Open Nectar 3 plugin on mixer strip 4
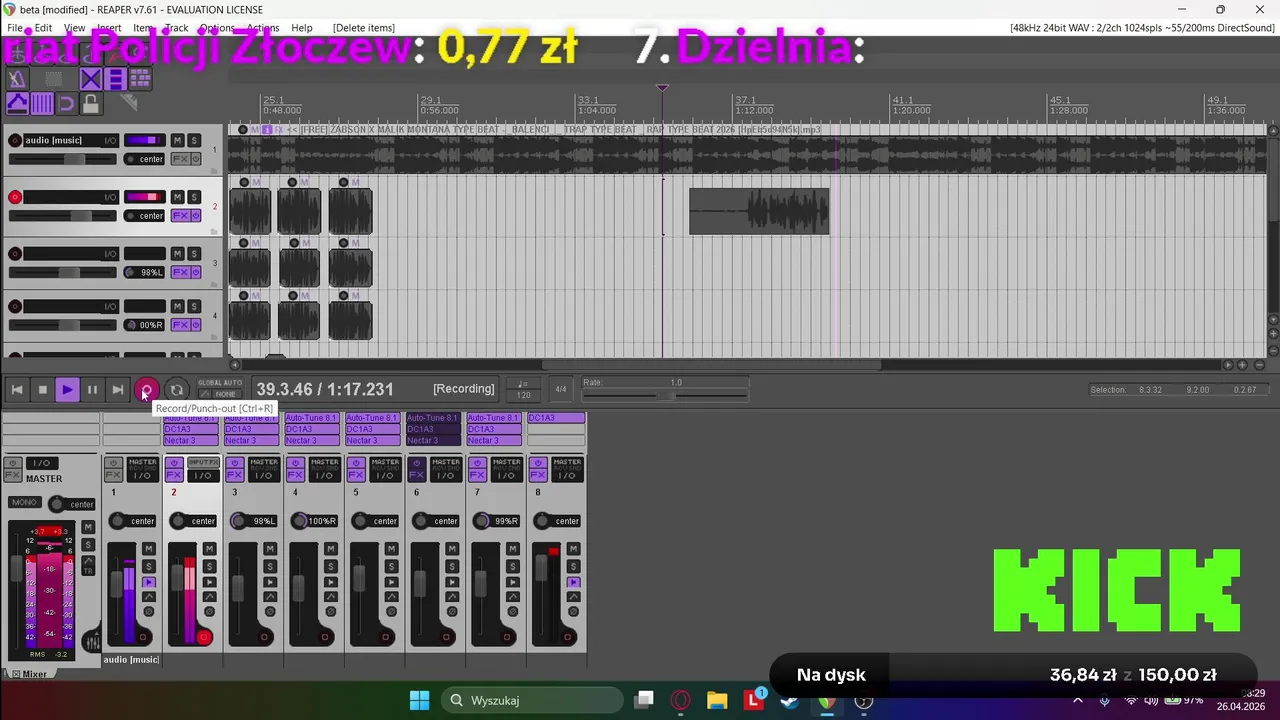 click(x=312, y=440)
